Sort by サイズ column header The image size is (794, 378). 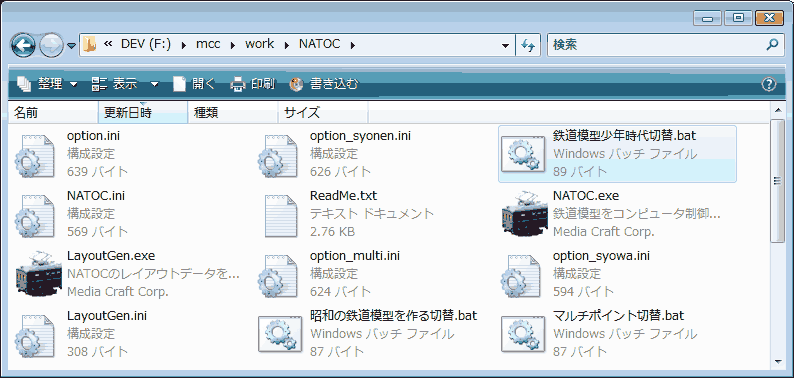click(323, 112)
